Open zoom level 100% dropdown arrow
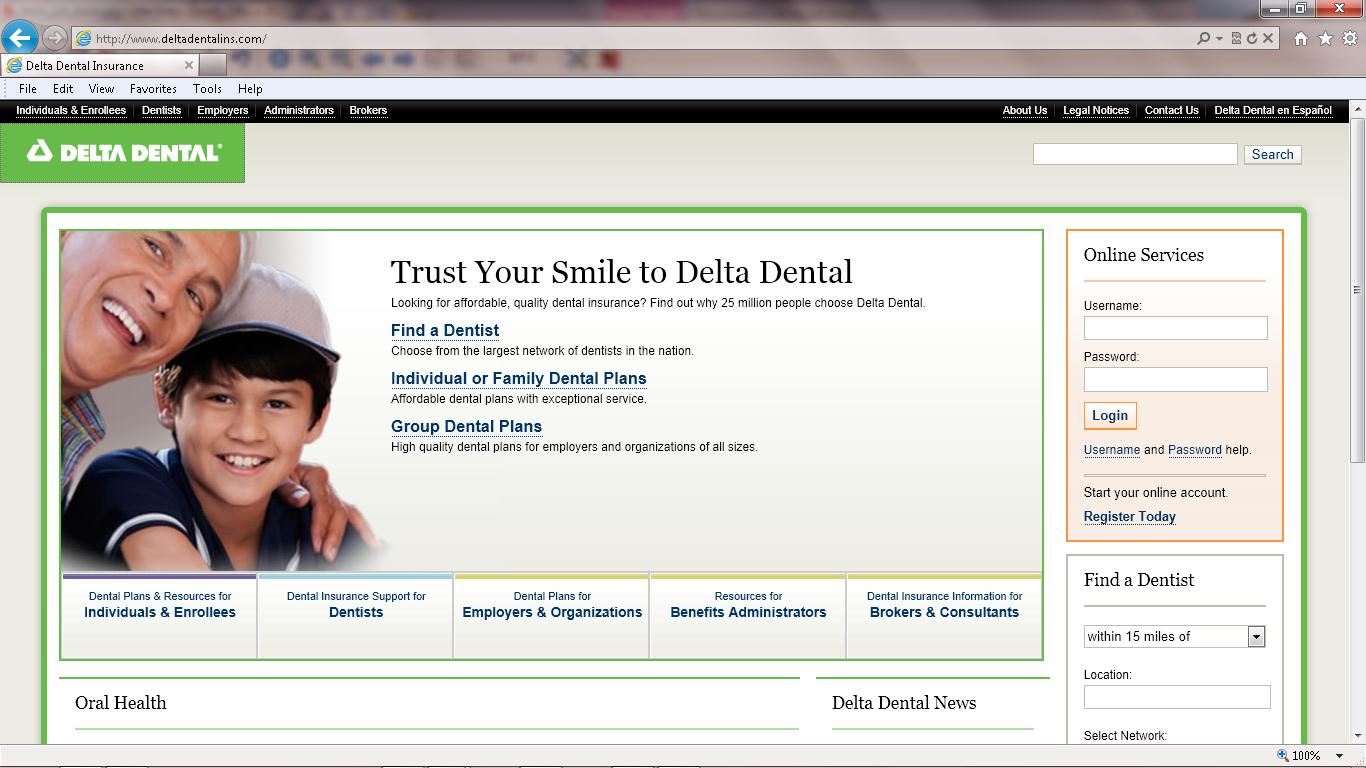Viewport: 1366px width, 768px height. (x=1339, y=756)
